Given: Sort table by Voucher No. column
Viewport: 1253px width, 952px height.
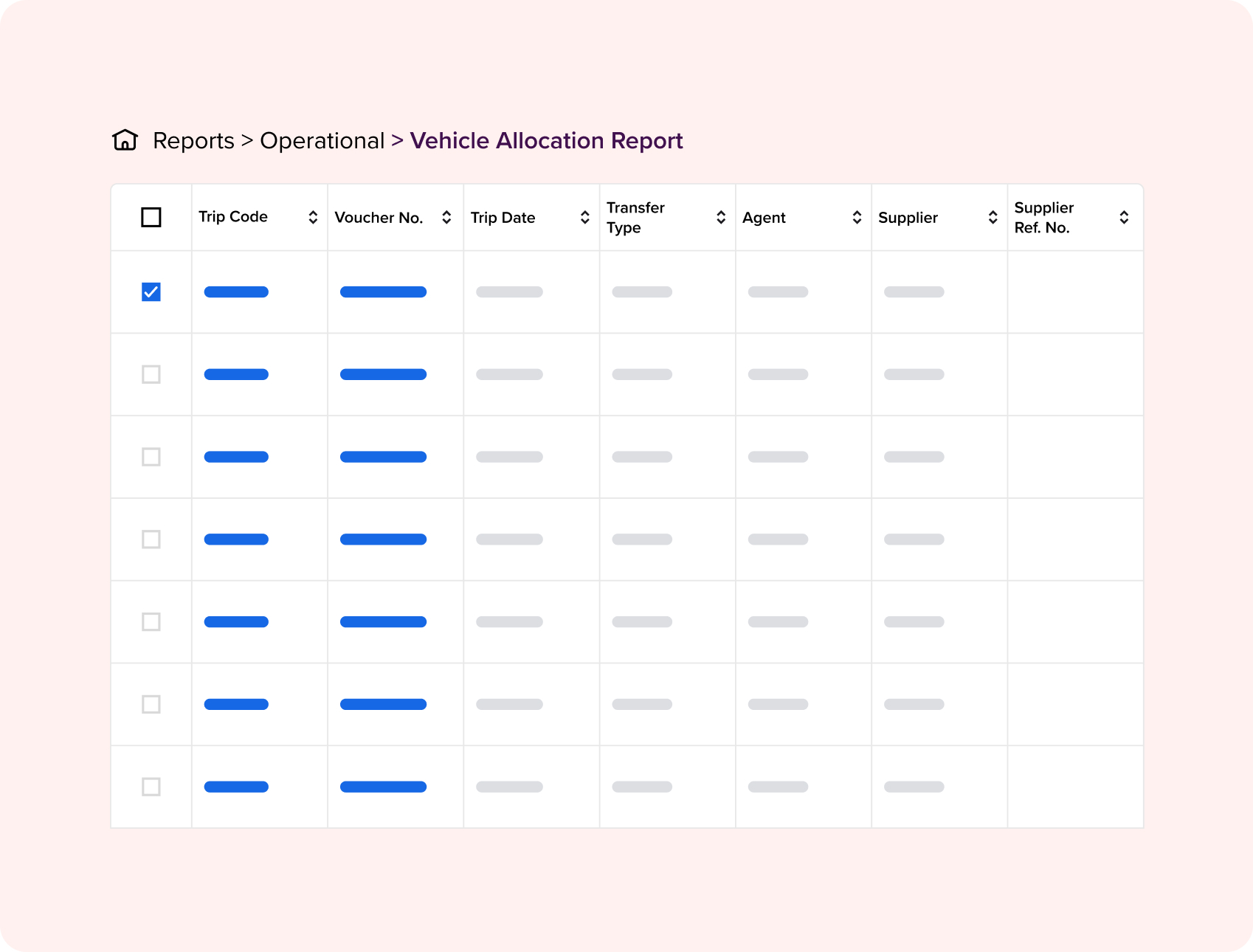Looking at the screenshot, I should pyautogui.click(x=446, y=217).
